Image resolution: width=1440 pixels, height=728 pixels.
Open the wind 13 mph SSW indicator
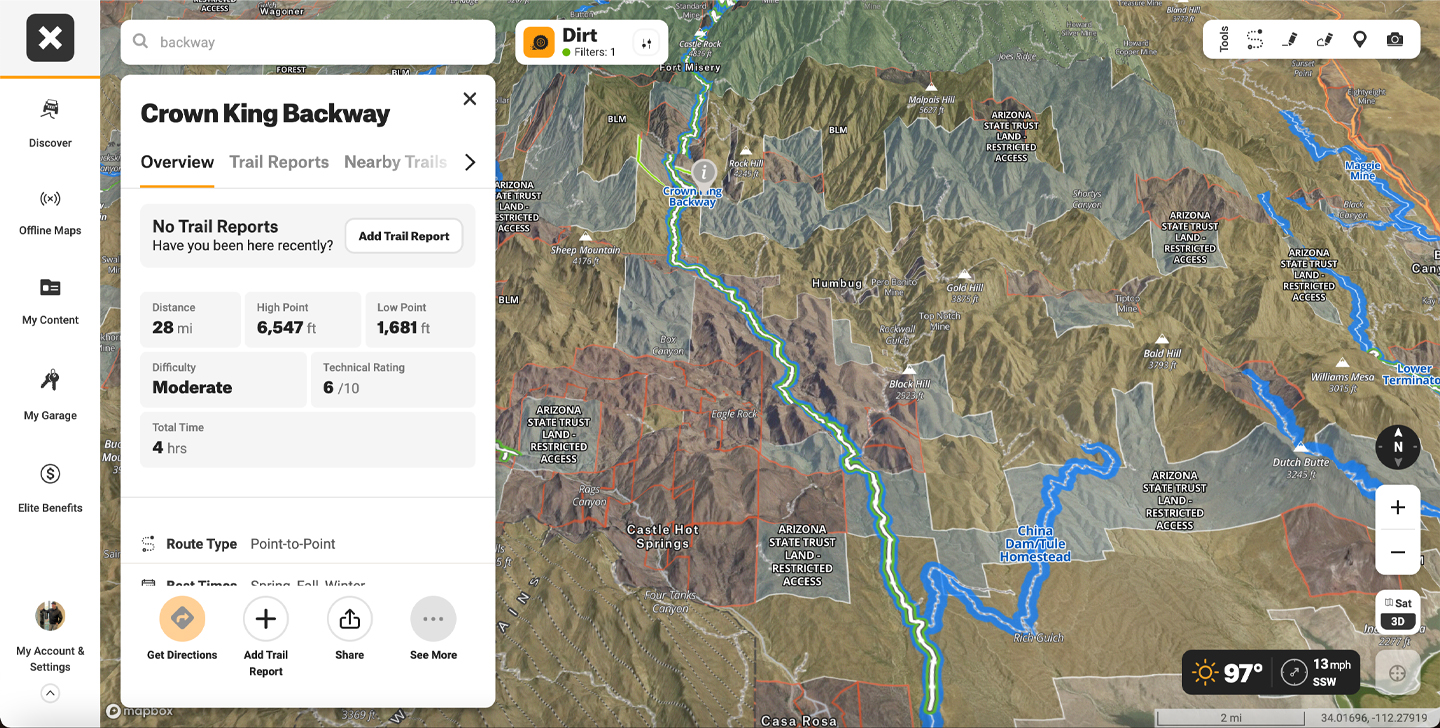(x=1317, y=673)
